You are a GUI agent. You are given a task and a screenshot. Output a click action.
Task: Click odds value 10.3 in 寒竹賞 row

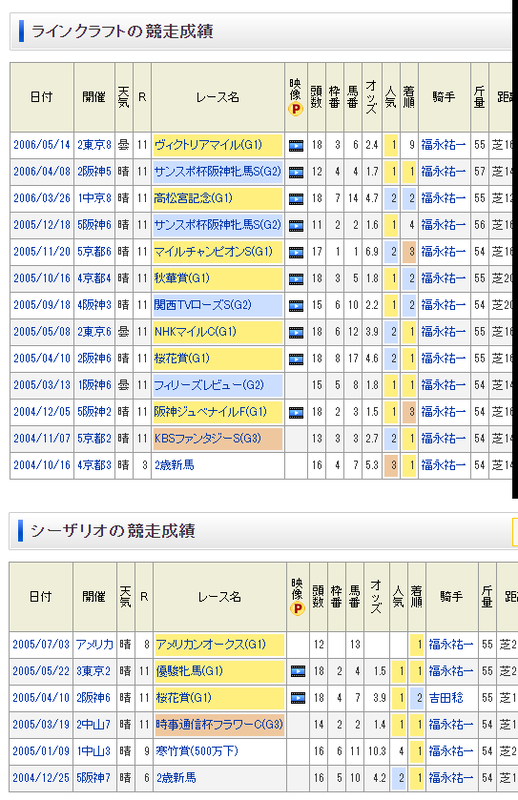pyautogui.click(x=377, y=751)
